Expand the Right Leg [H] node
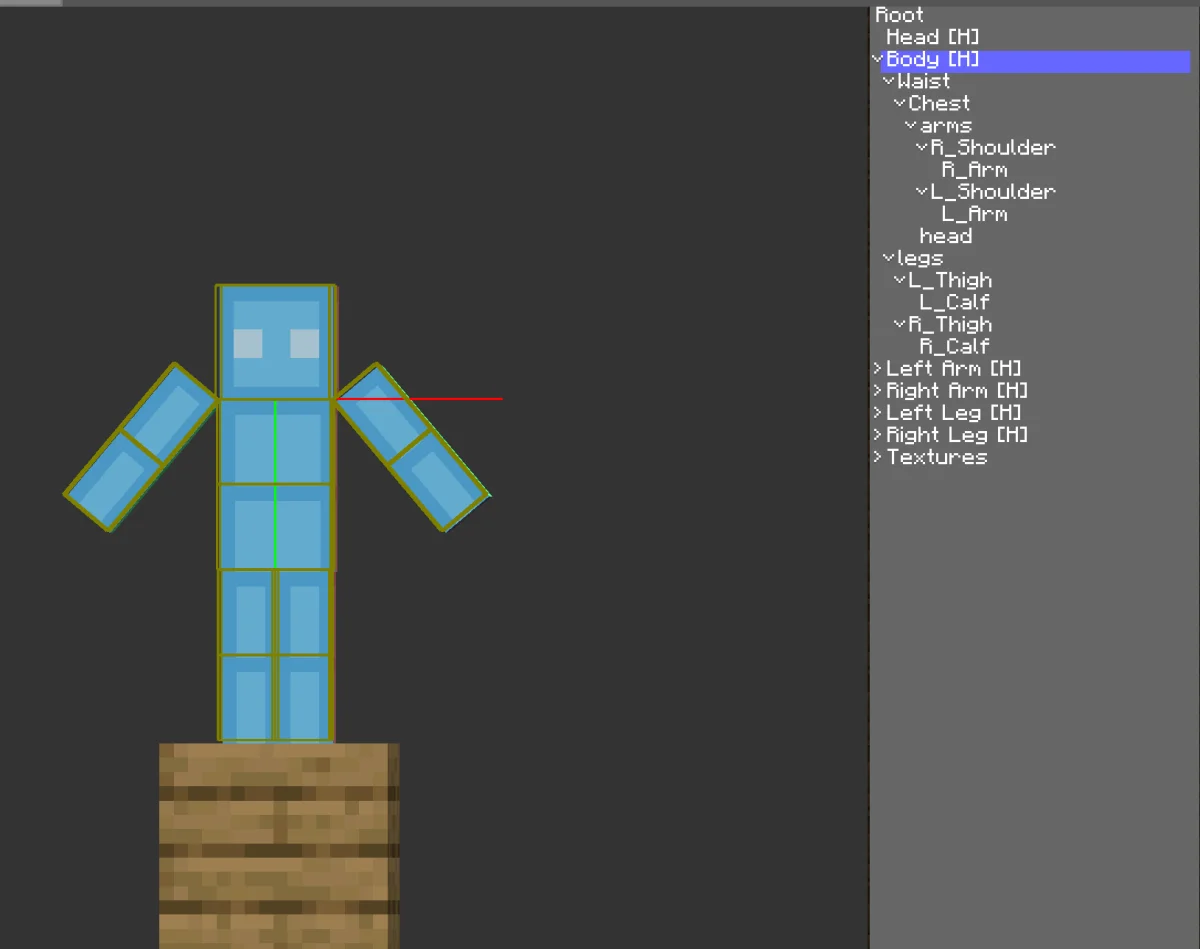This screenshot has height=949, width=1200. 878,435
